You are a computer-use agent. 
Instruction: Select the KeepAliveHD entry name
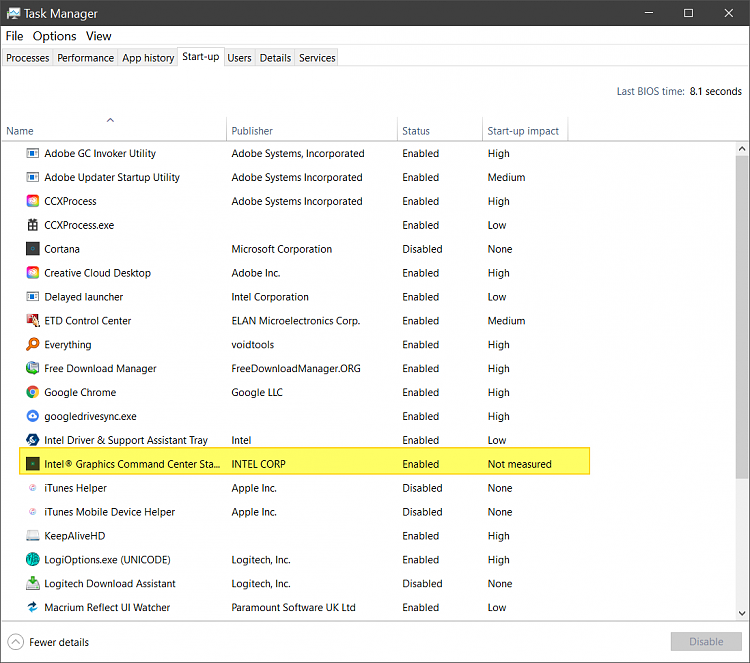[75, 536]
